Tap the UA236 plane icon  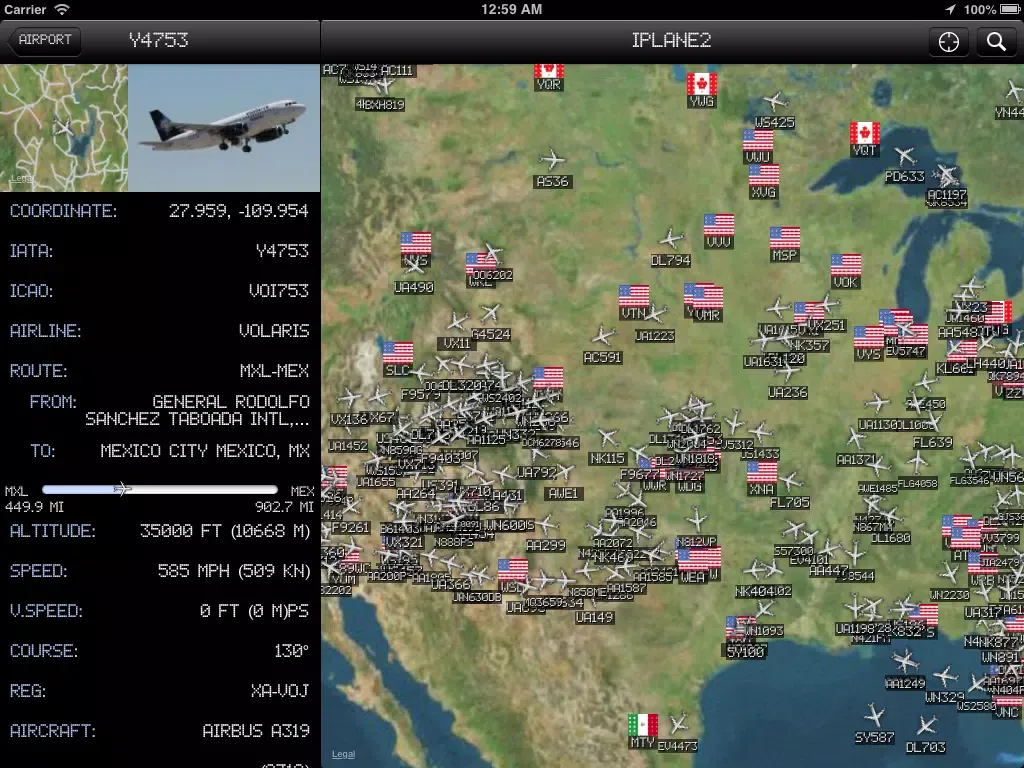click(788, 372)
